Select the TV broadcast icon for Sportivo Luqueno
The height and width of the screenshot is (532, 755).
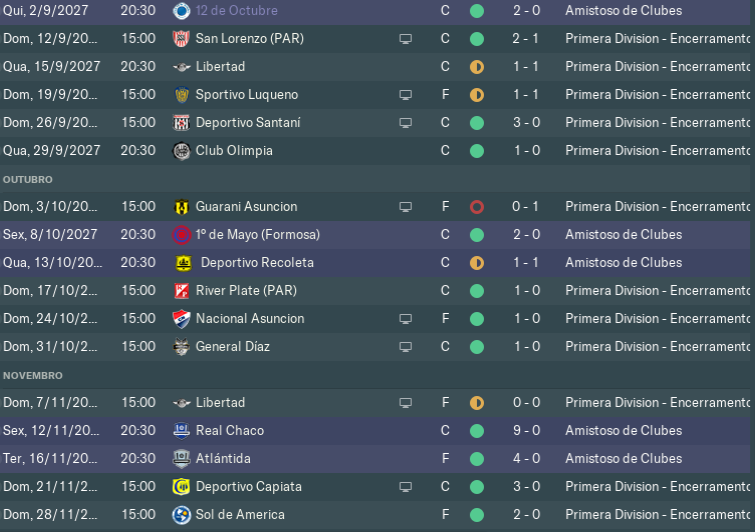pyautogui.click(x=405, y=95)
